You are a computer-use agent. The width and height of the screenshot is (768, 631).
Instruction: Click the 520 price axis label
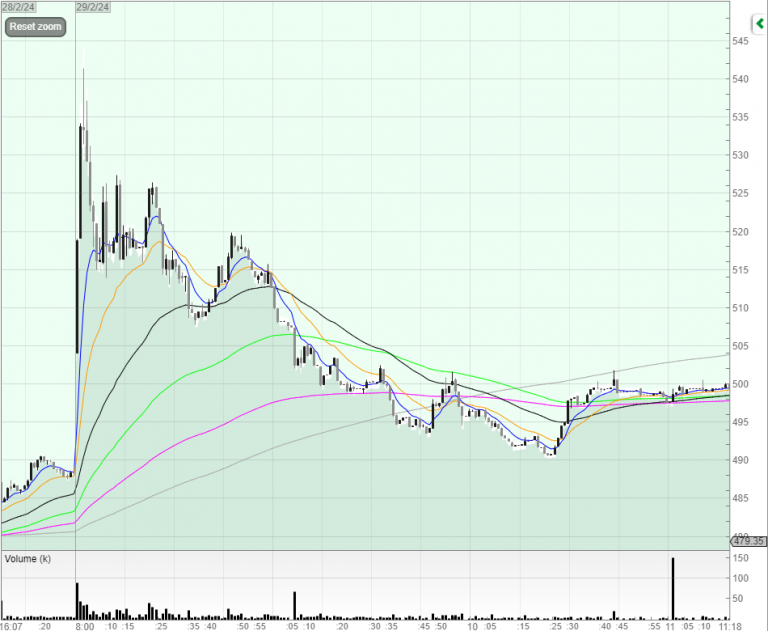click(741, 232)
